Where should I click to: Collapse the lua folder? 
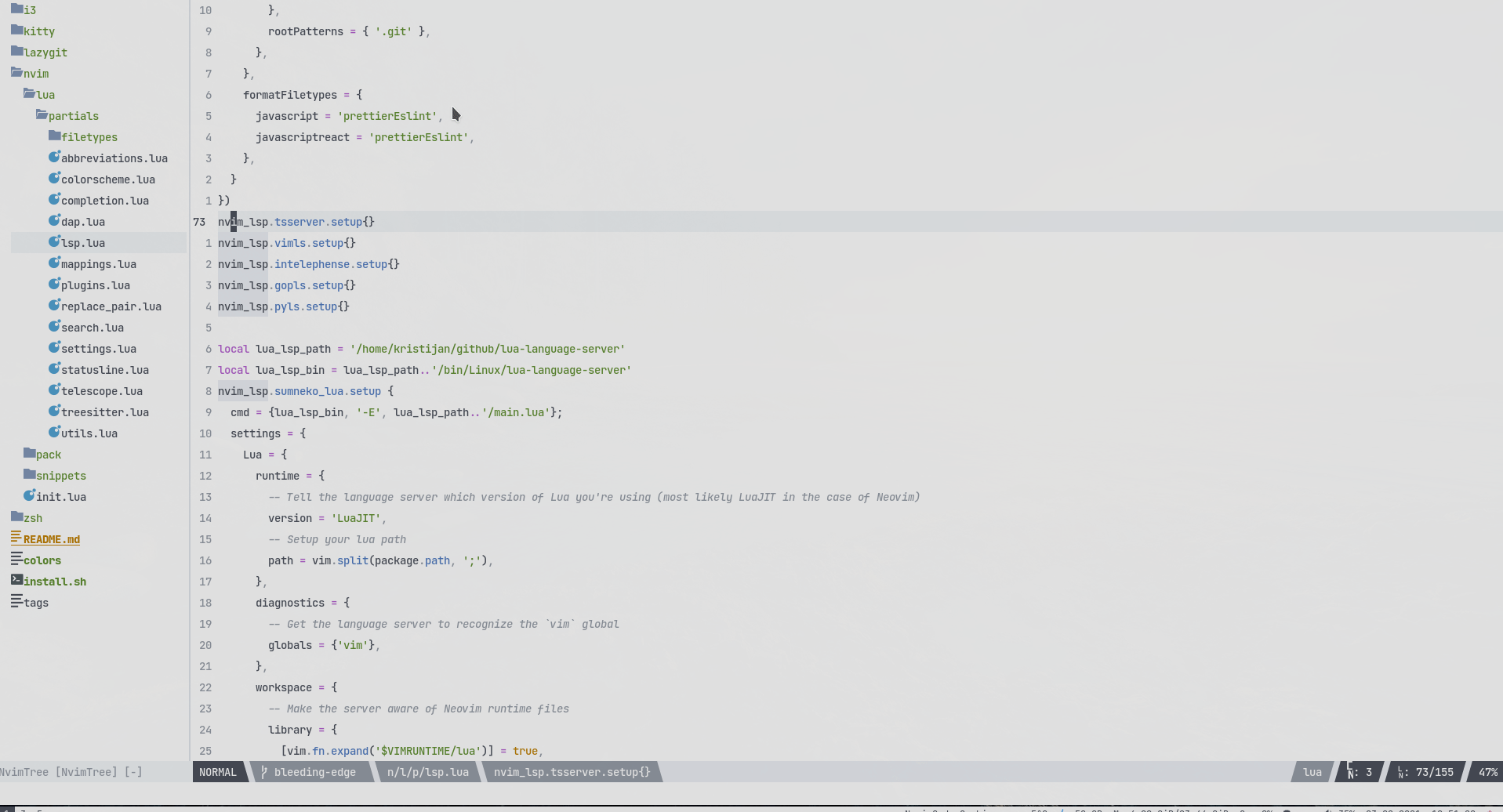39,95
